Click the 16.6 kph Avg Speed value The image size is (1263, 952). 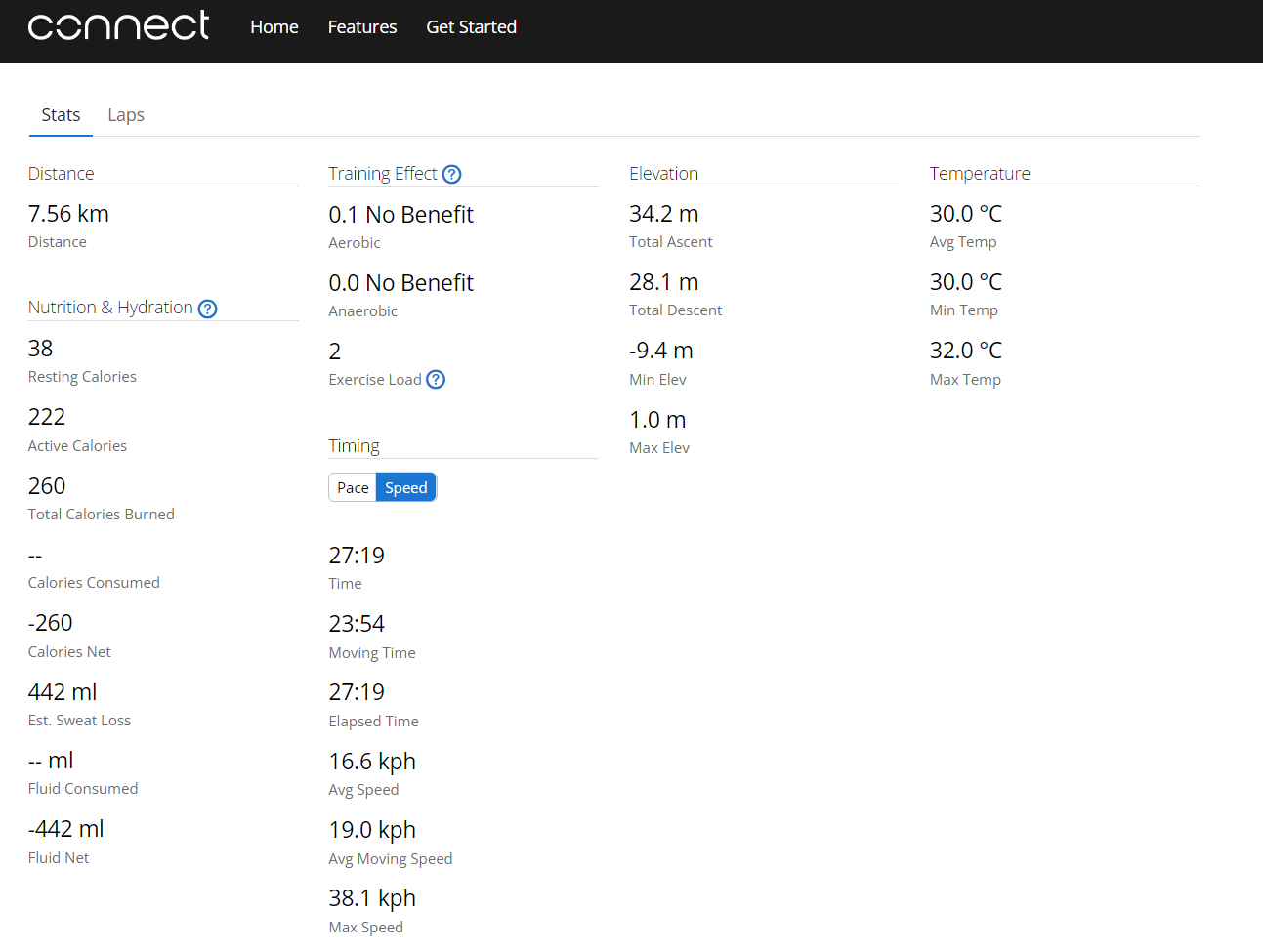click(x=372, y=762)
